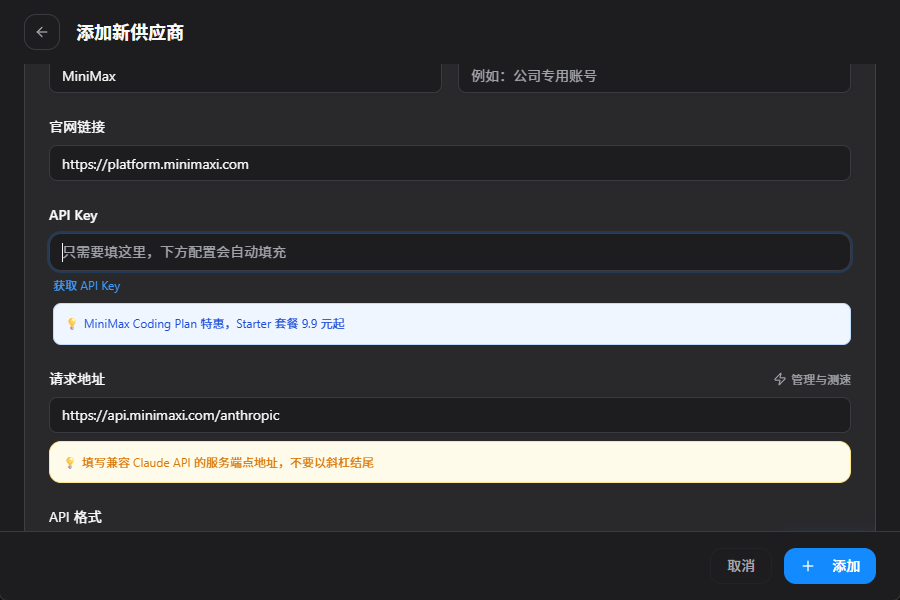Click the notes field with 公司专用账号 placeholder
The width and height of the screenshot is (900, 600).
(x=654, y=76)
